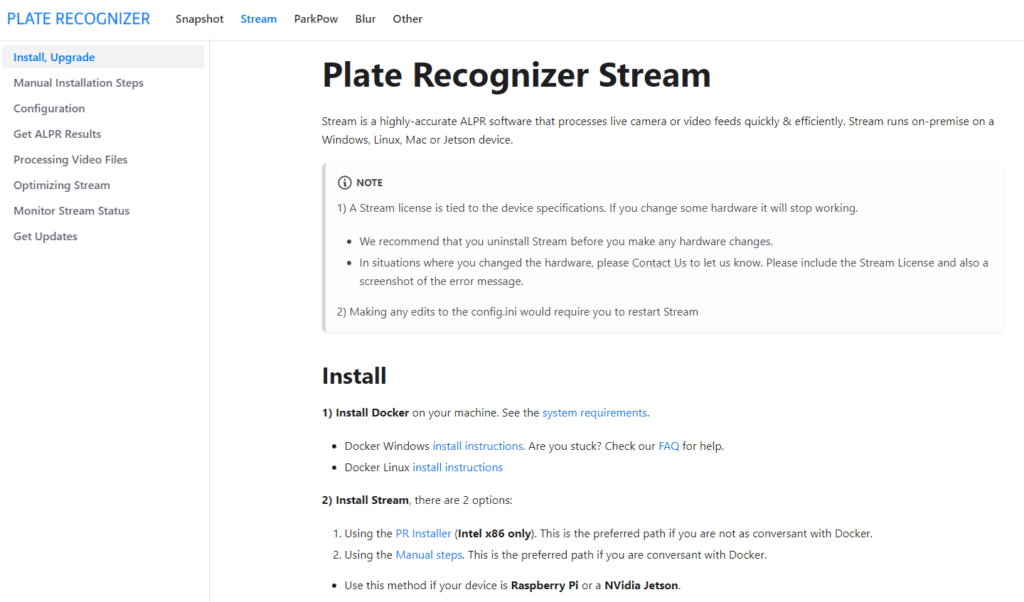Click the PLATE RECOGNIZER logo
Viewport: 1024px width, 602px height.
click(78, 19)
